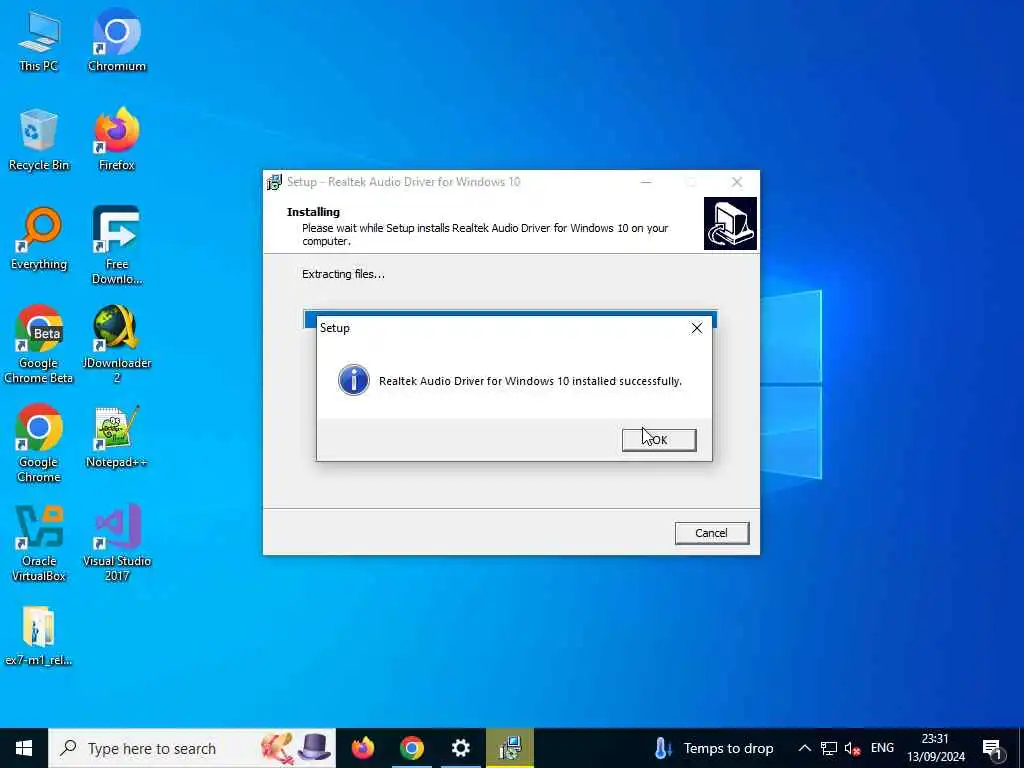Image resolution: width=1024 pixels, height=768 pixels.
Task: Select the ex7-m1_rel folder icon
Action: click(39, 636)
